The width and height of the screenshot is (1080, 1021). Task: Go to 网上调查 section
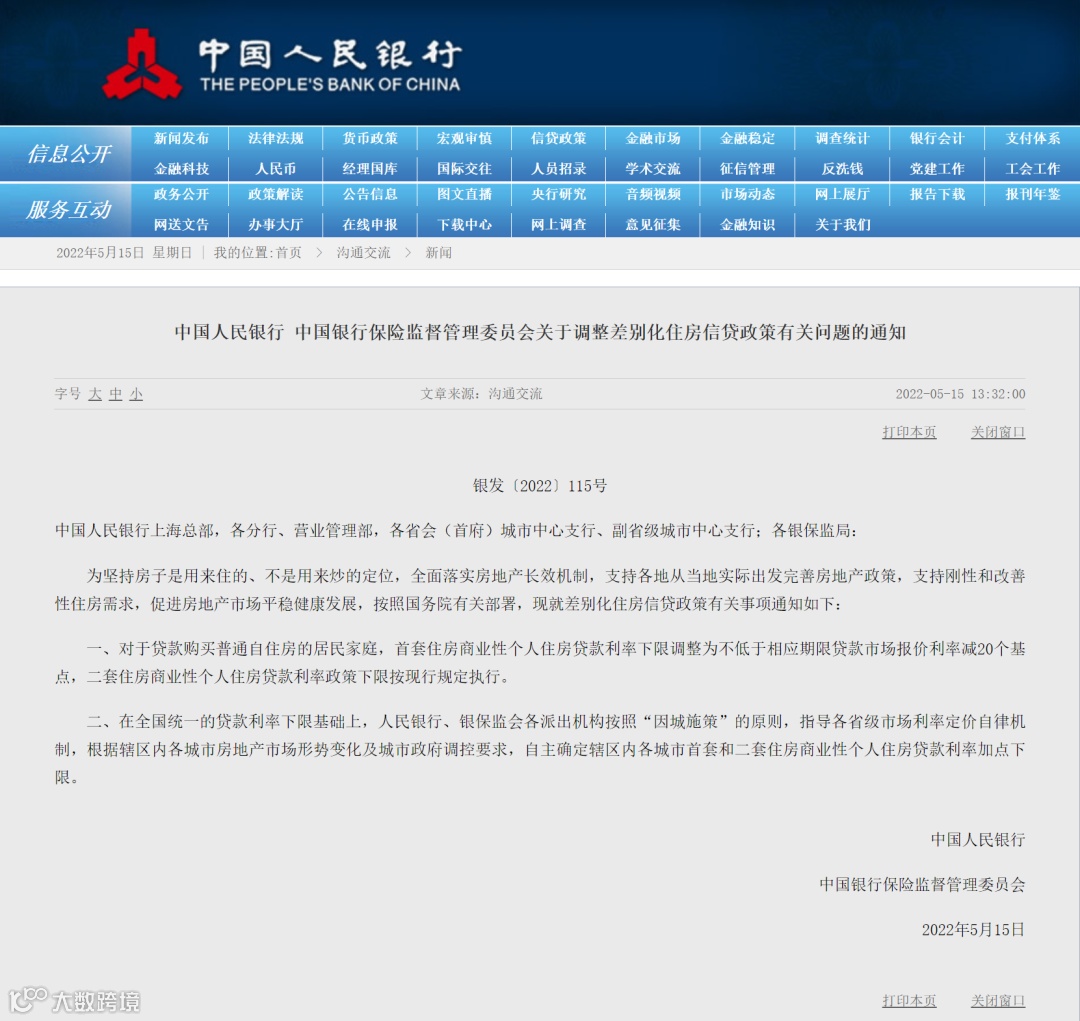559,225
